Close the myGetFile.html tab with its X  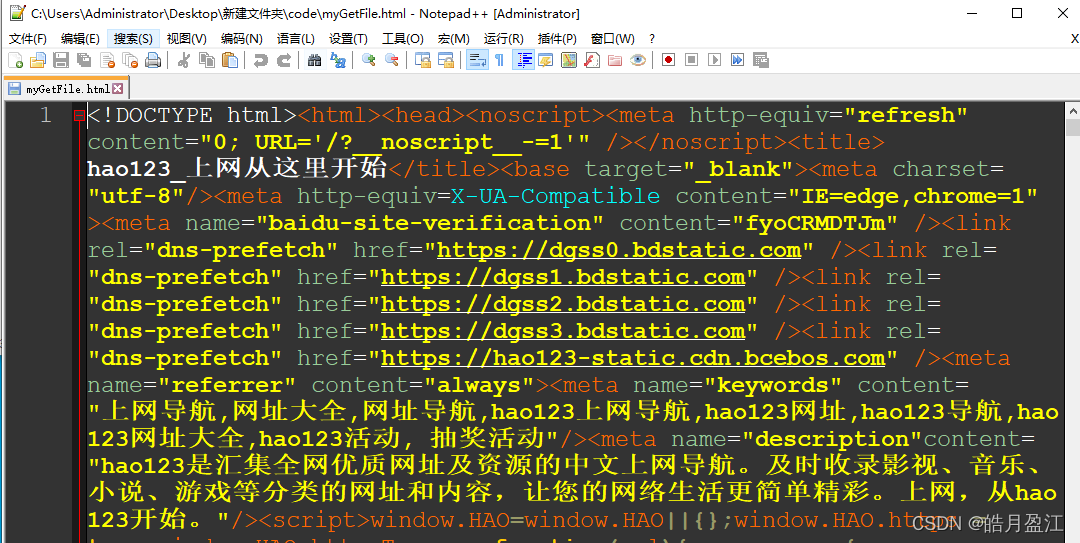click(x=118, y=89)
